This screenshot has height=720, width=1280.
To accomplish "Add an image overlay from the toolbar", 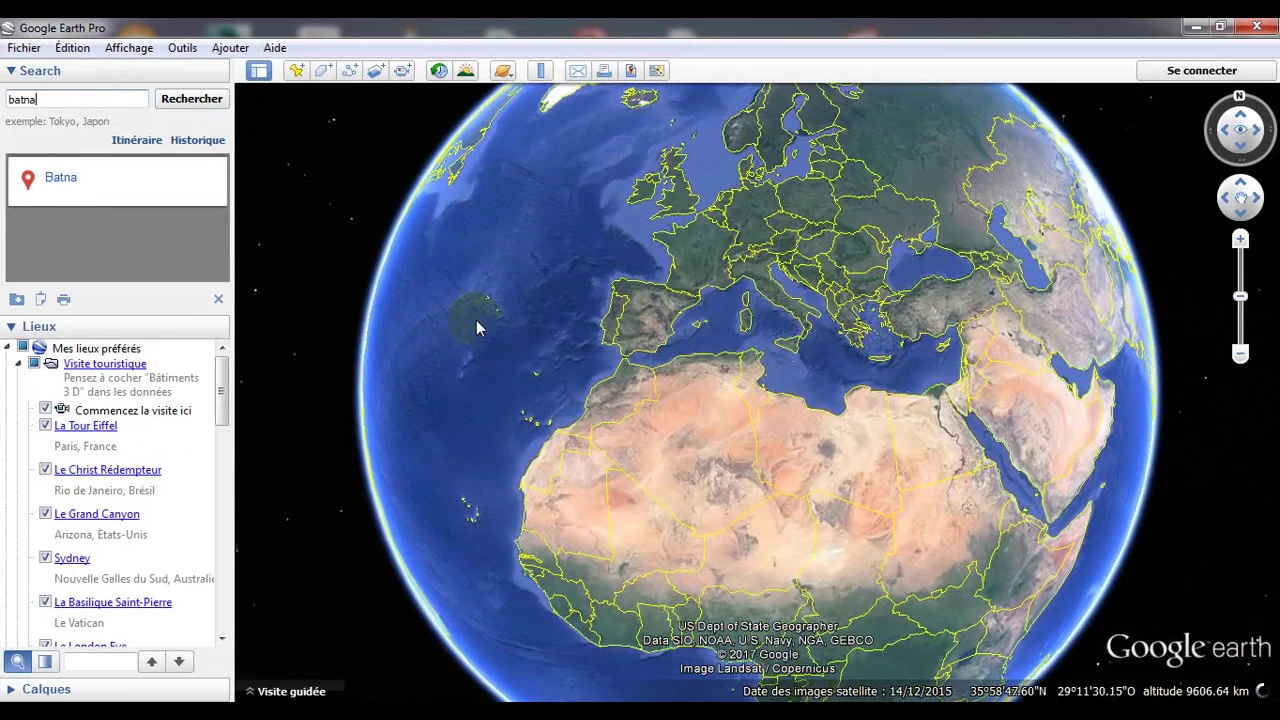I will point(376,71).
